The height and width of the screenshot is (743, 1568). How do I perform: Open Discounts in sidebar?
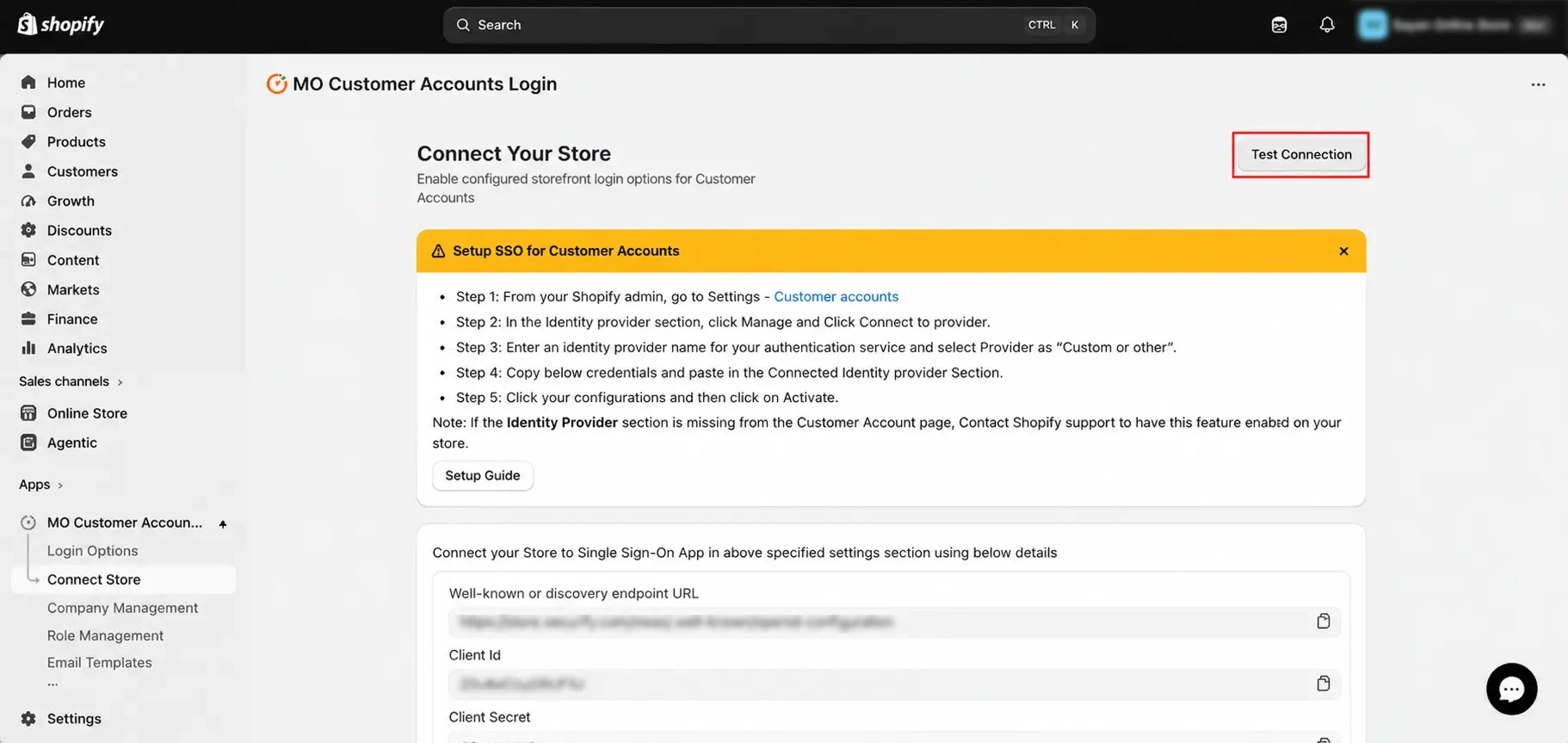coord(79,230)
